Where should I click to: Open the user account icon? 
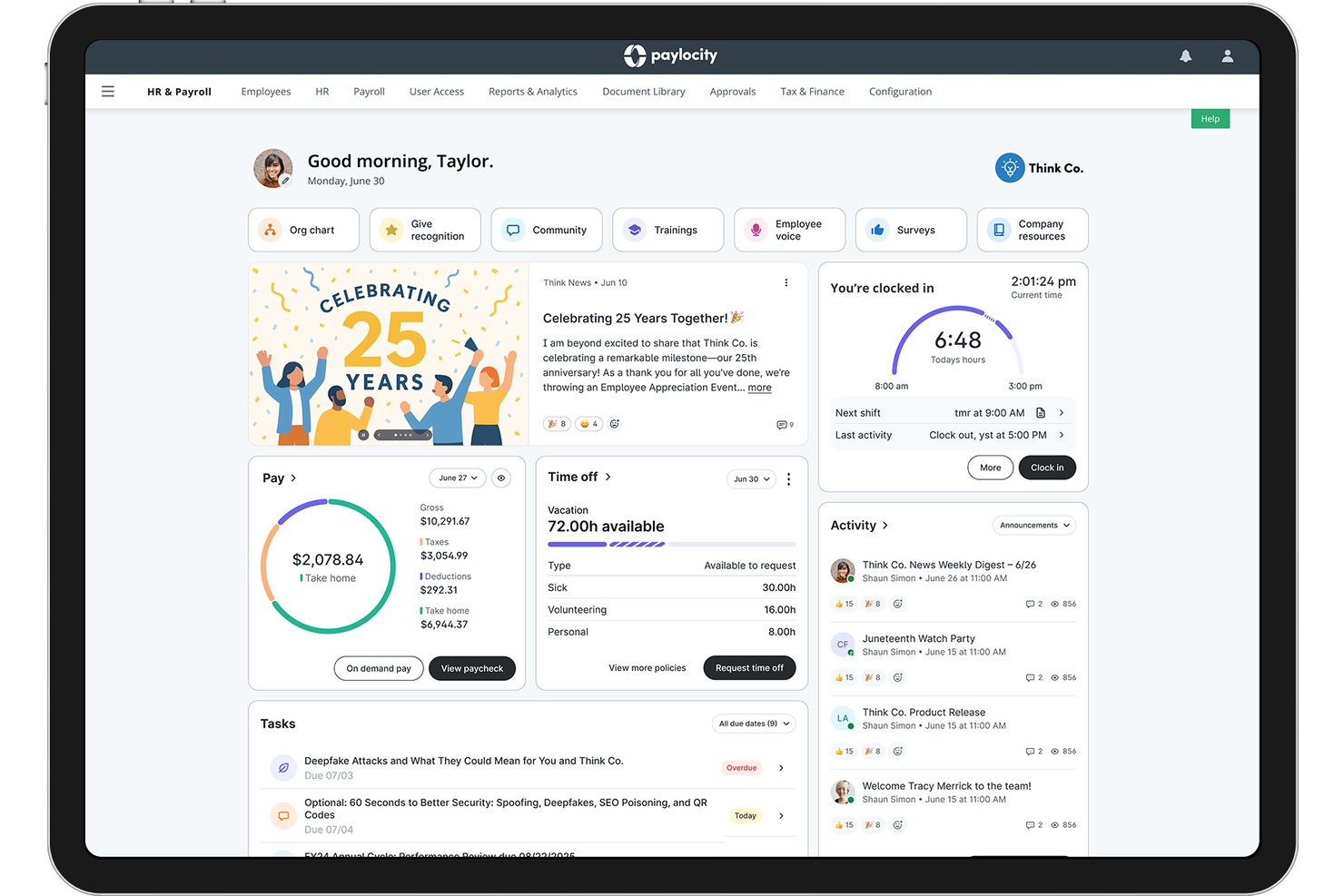click(x=1227, y=56)
